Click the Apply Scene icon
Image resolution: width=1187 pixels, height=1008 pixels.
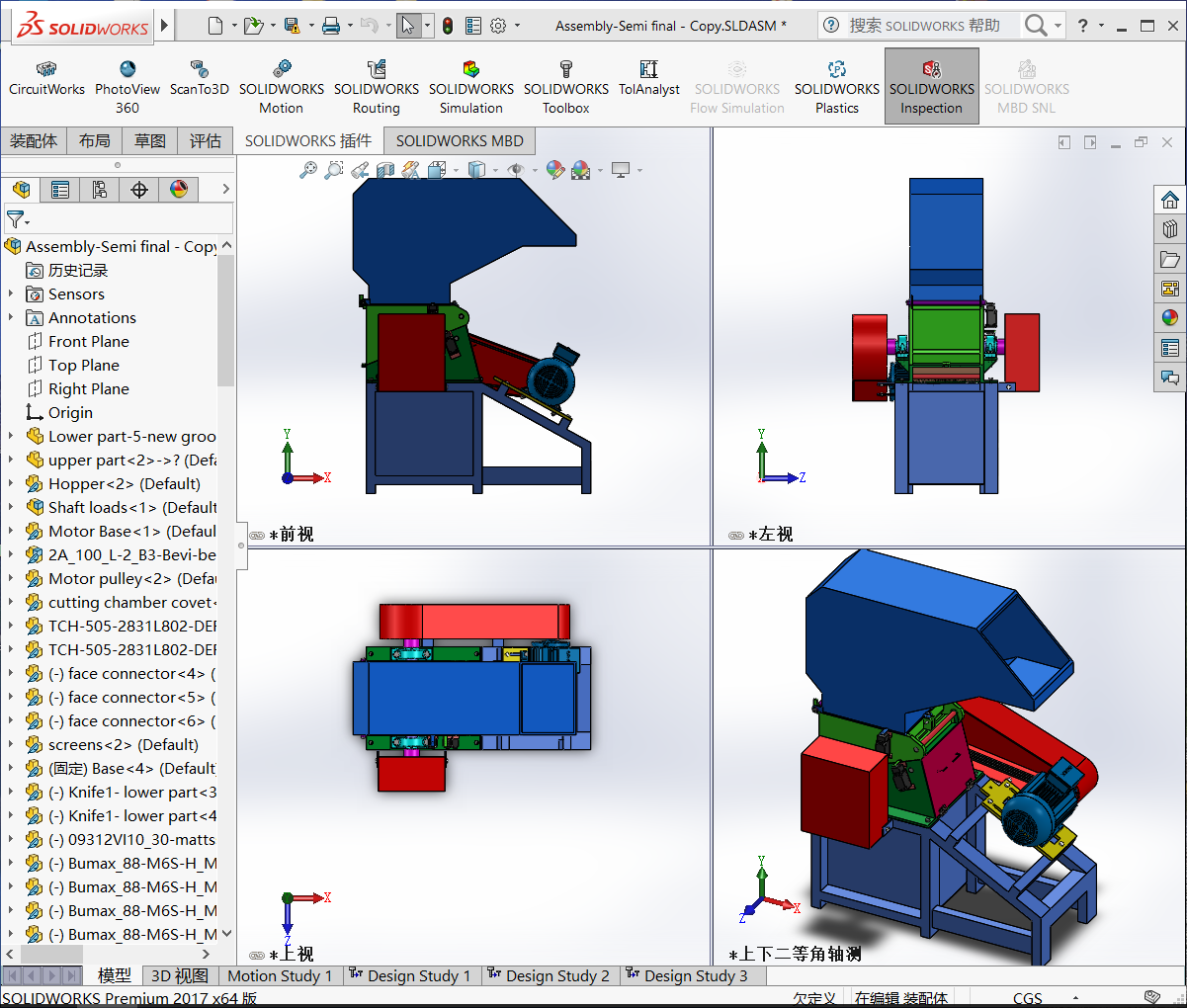coord(581,170)
